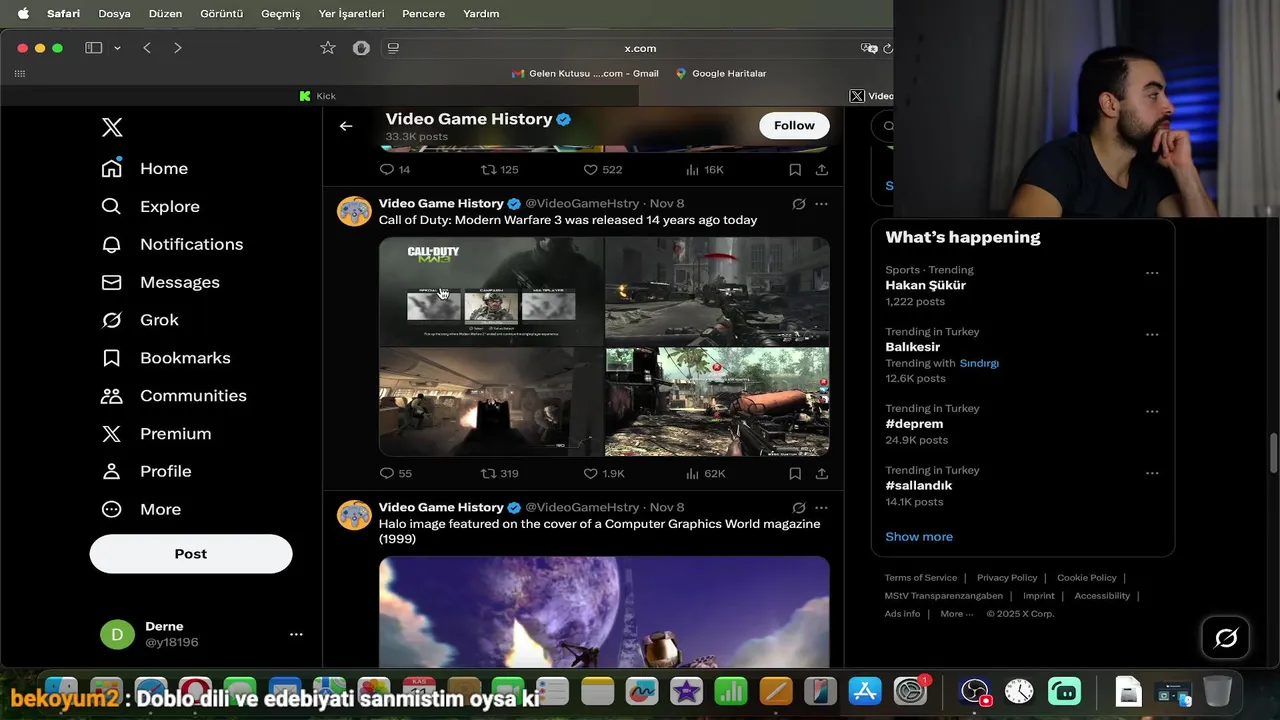Open the Sındırgı trending link
This screenshot has width=1280, height=720.
[979, 363]
